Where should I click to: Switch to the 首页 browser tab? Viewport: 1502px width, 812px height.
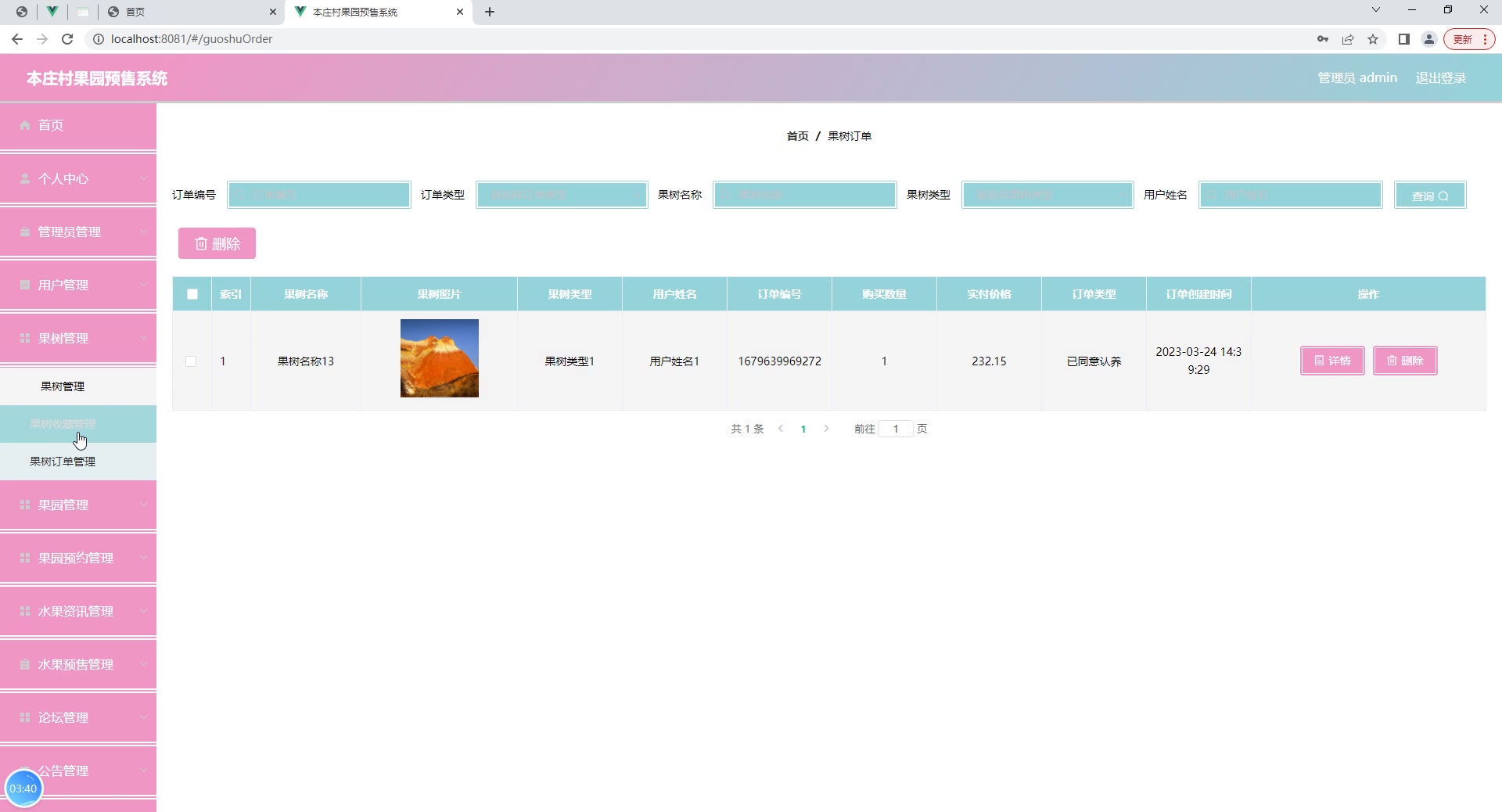188,12
